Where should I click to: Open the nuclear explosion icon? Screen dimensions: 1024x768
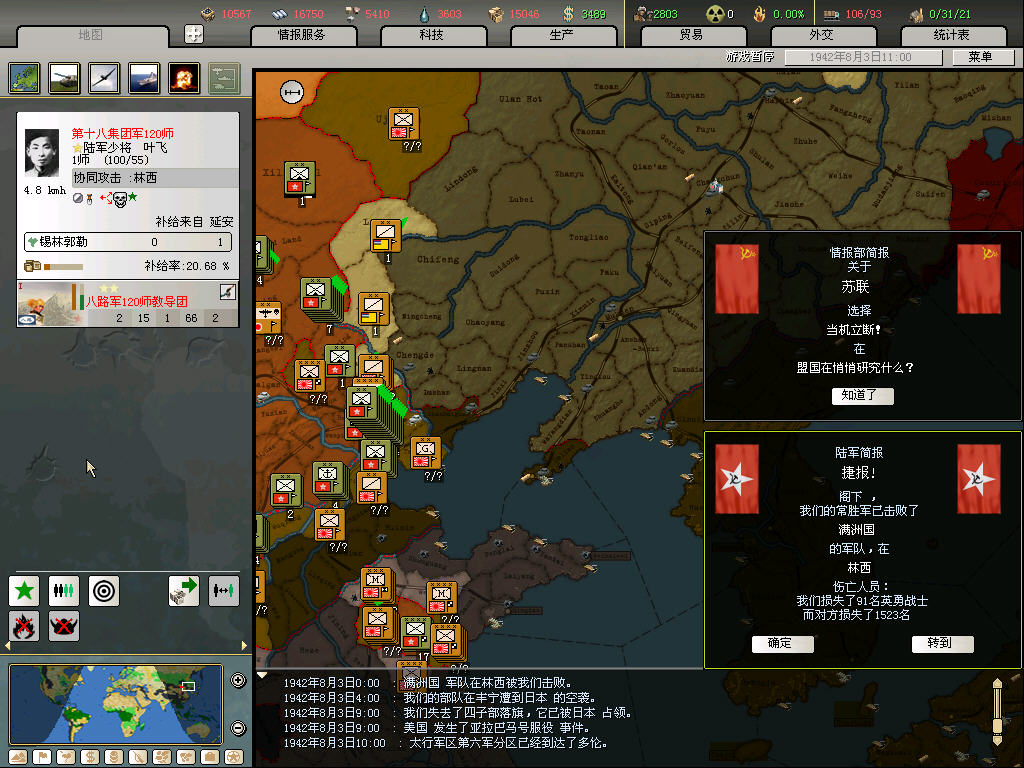[184, 78]
